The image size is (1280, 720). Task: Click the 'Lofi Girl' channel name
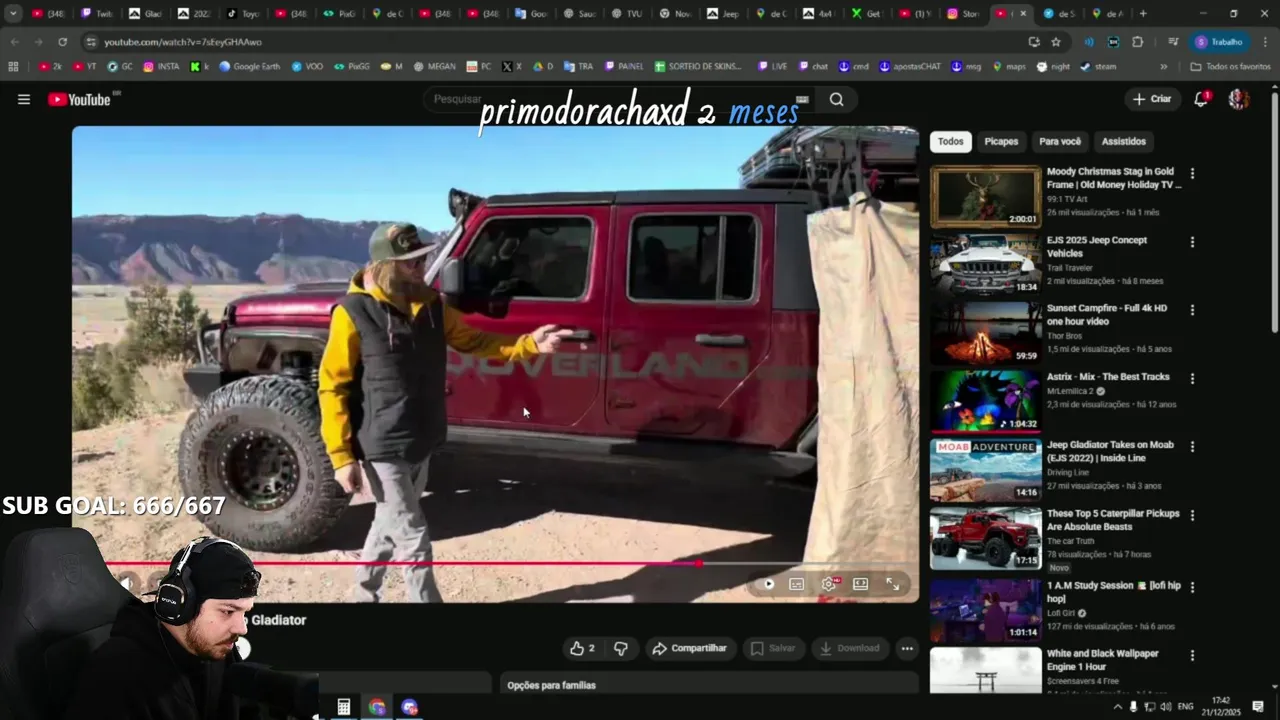coord(1062,613)
